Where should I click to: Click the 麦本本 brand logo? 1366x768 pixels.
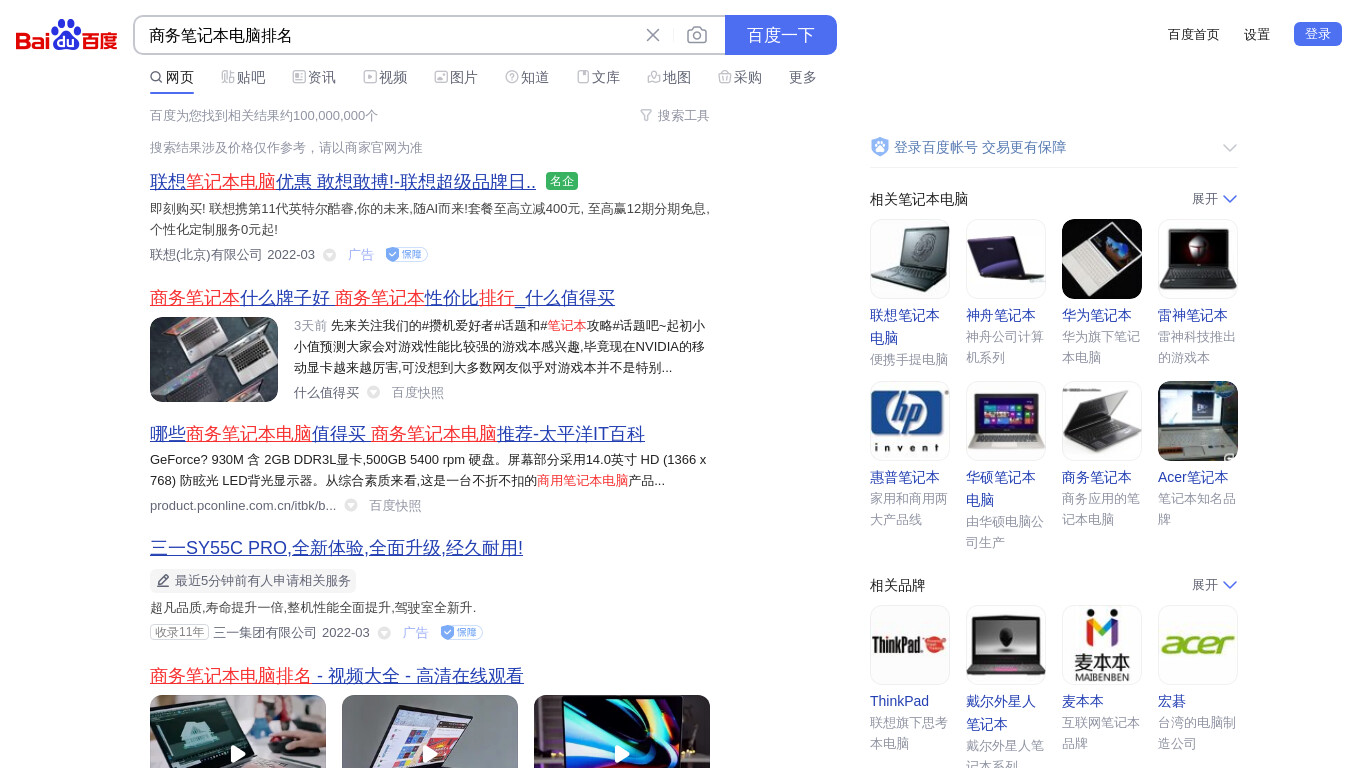click(x=1102, y=645)
